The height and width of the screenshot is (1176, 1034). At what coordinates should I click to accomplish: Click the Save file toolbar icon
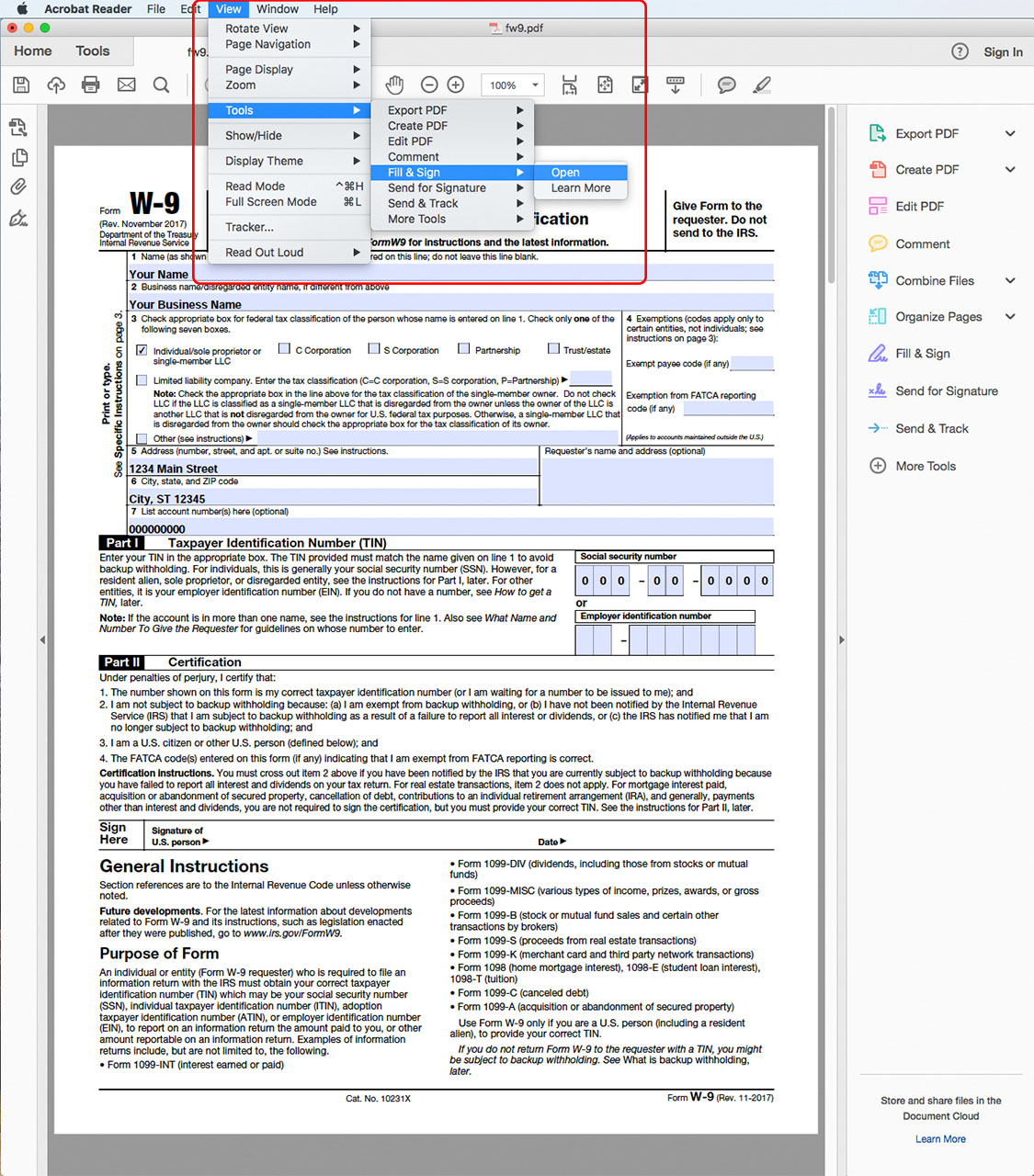(x=21, y=85)
